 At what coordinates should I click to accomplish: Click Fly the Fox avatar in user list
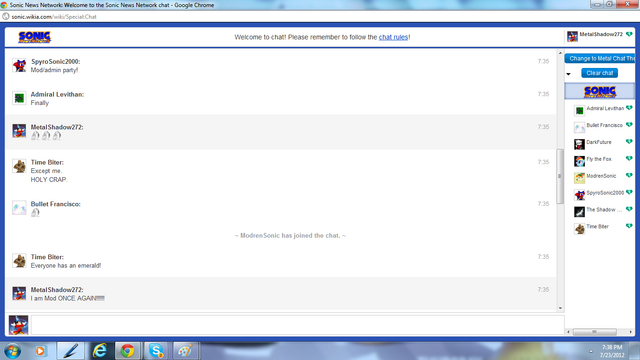[579, 161]
